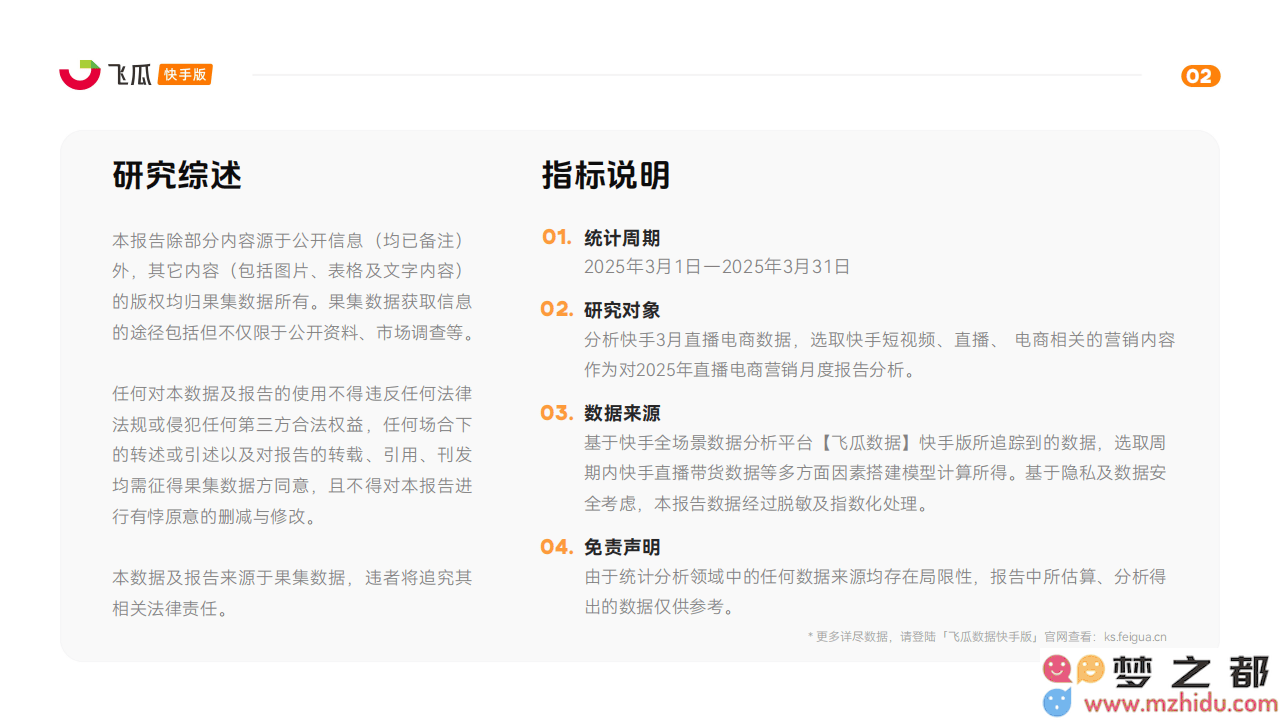This screenshot has height=720, width=1280.
Task: Click the orange 02. number marker
Action: pyautogui.click(x=557, y=309)
